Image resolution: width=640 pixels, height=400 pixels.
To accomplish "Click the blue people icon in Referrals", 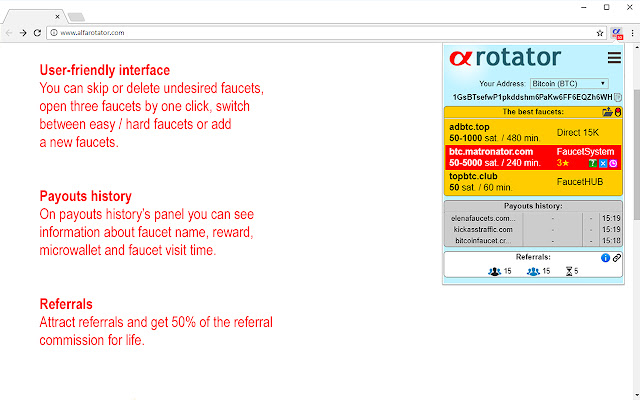I will coord(533,271).
